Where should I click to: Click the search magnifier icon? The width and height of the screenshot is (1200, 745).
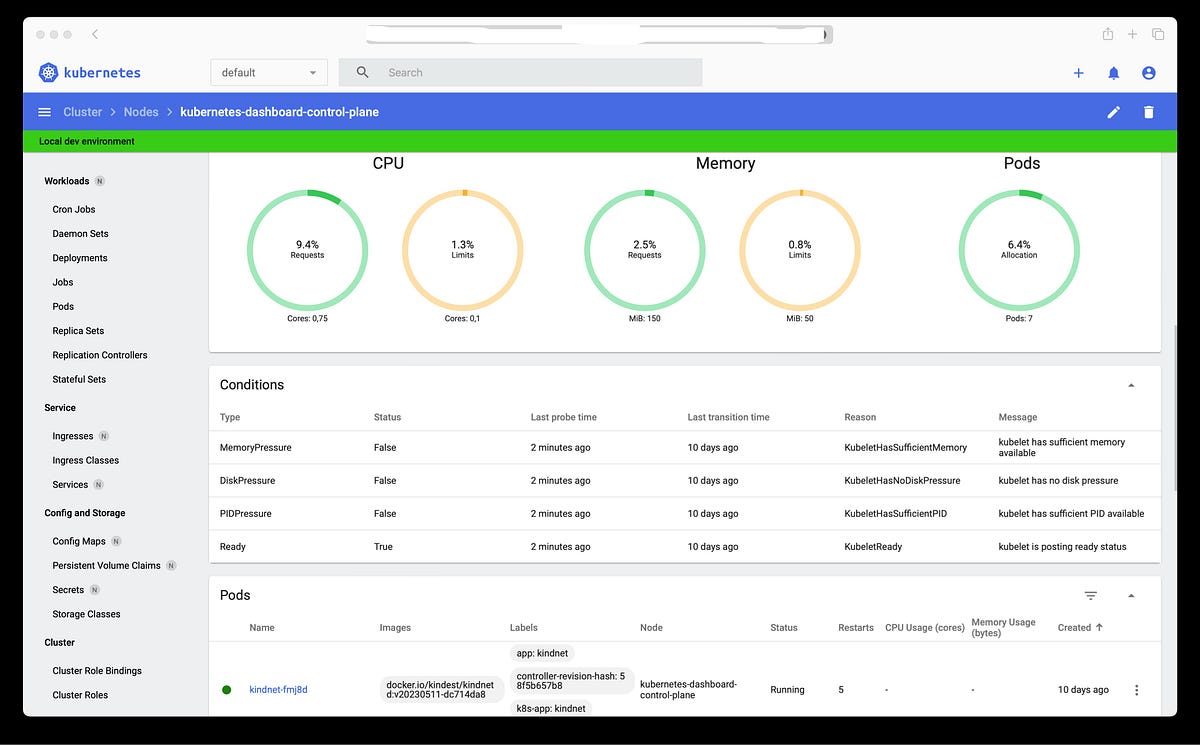pos(361,72)
